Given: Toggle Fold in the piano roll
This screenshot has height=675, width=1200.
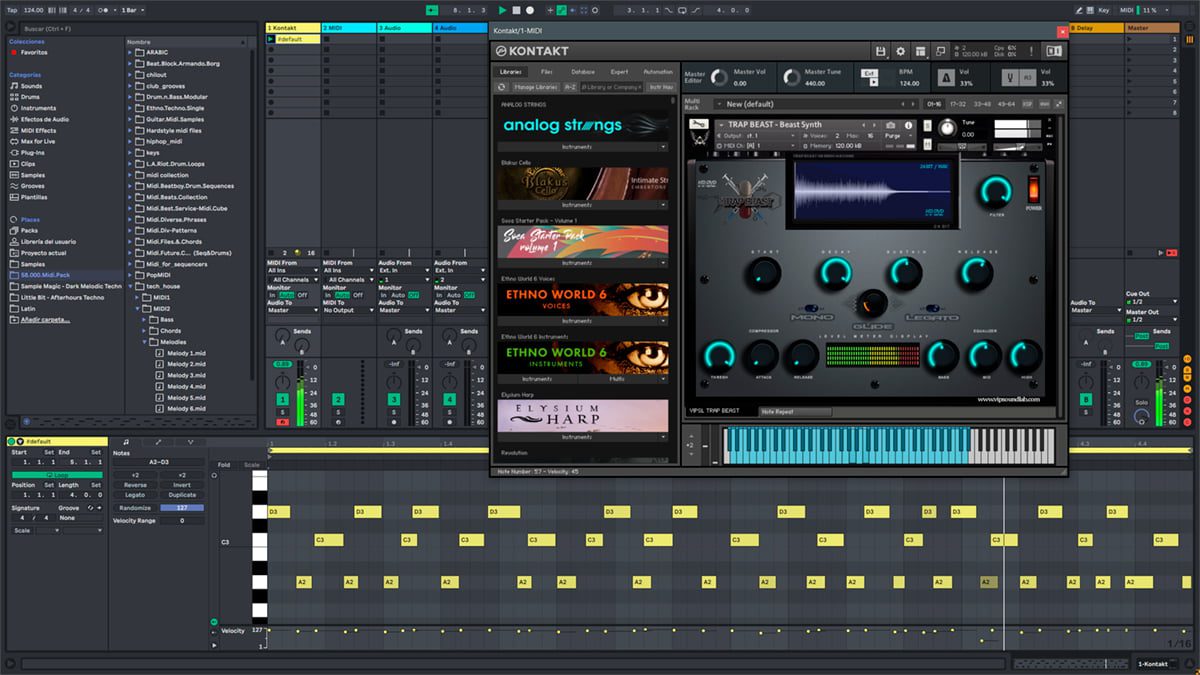Looking at the screenshot, I should [x=223, y=464].
